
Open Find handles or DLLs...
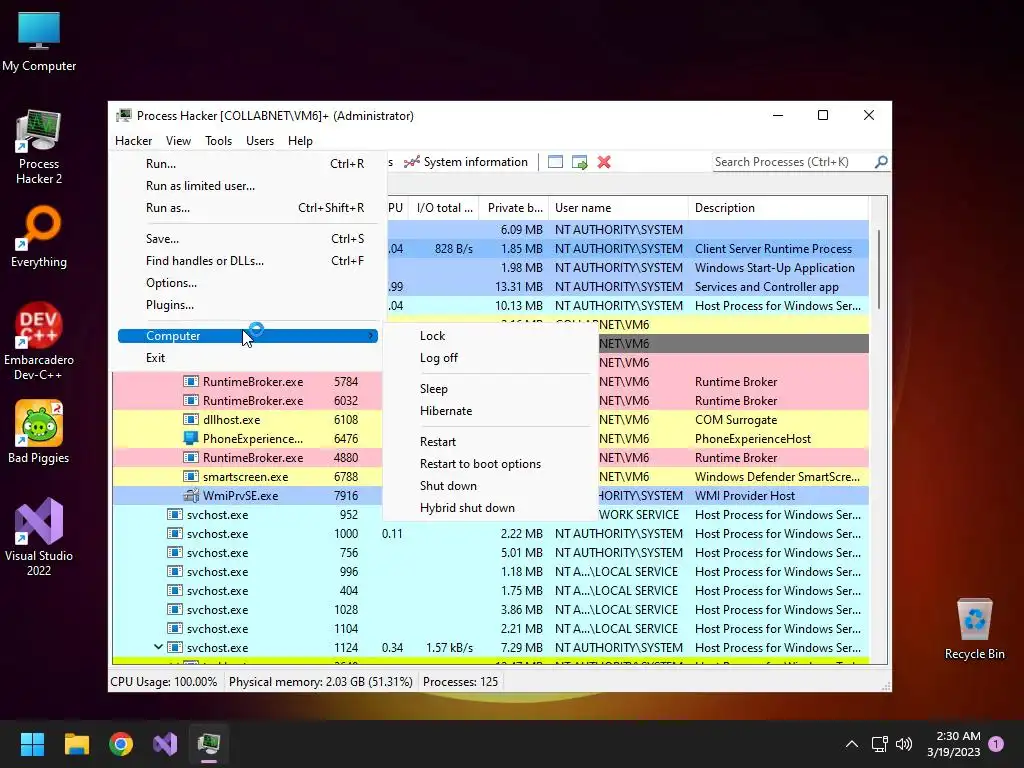tap(248, 261)
